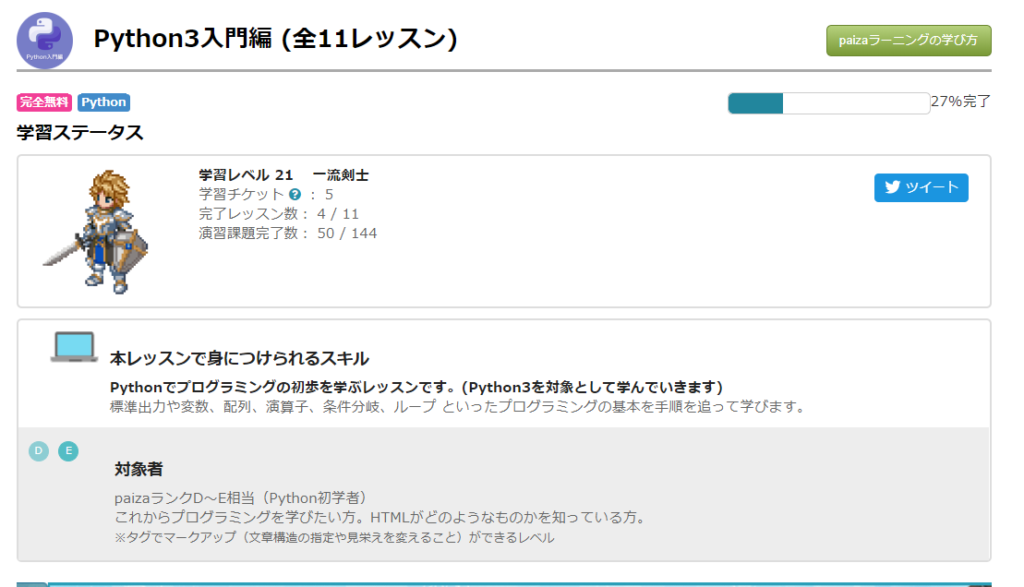Open the paizaラーニングの学び方 button
This screenshot has height=587, width=1024.
click(x=908, y=40)
